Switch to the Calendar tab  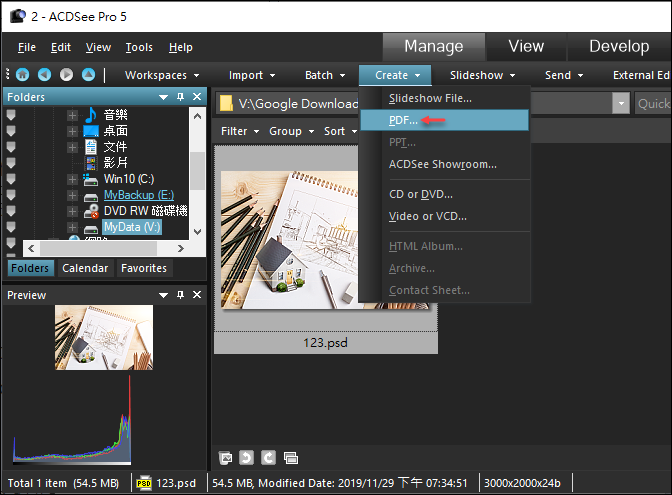[85, 268]
